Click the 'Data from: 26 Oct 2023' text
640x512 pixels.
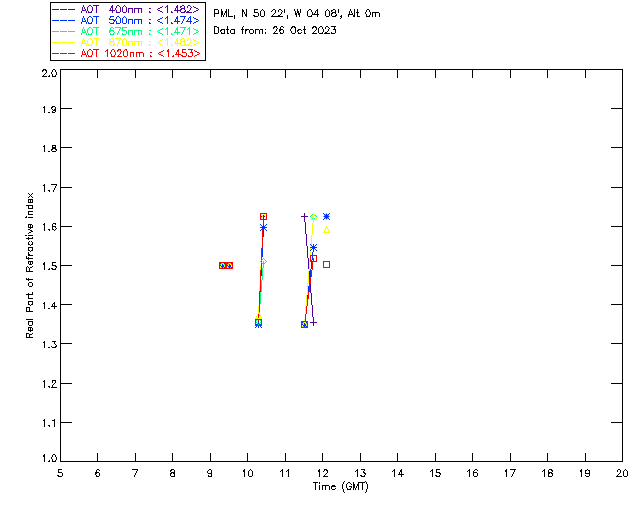click(275, 31)
